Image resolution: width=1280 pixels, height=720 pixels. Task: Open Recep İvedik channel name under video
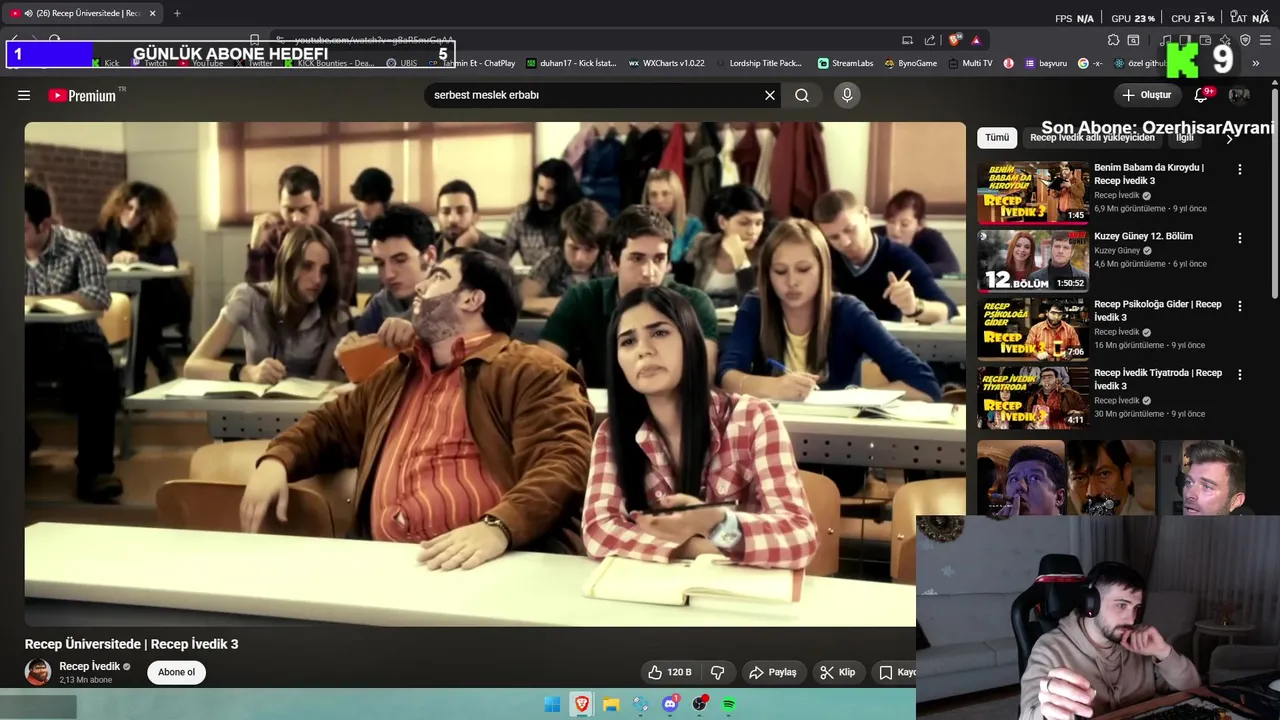tap(89, 666)
